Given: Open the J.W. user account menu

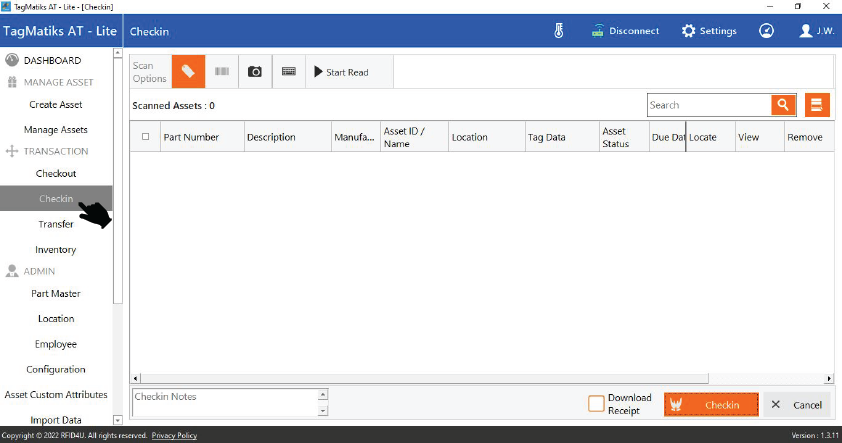Looking at the screenshot, I should (816, 31).
